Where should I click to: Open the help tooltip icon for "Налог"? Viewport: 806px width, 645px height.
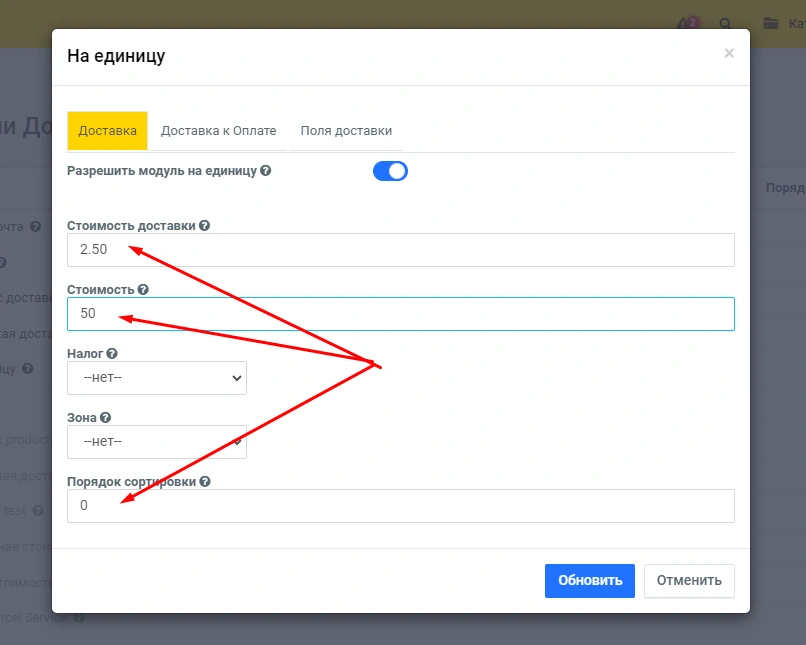coord(112,354)
